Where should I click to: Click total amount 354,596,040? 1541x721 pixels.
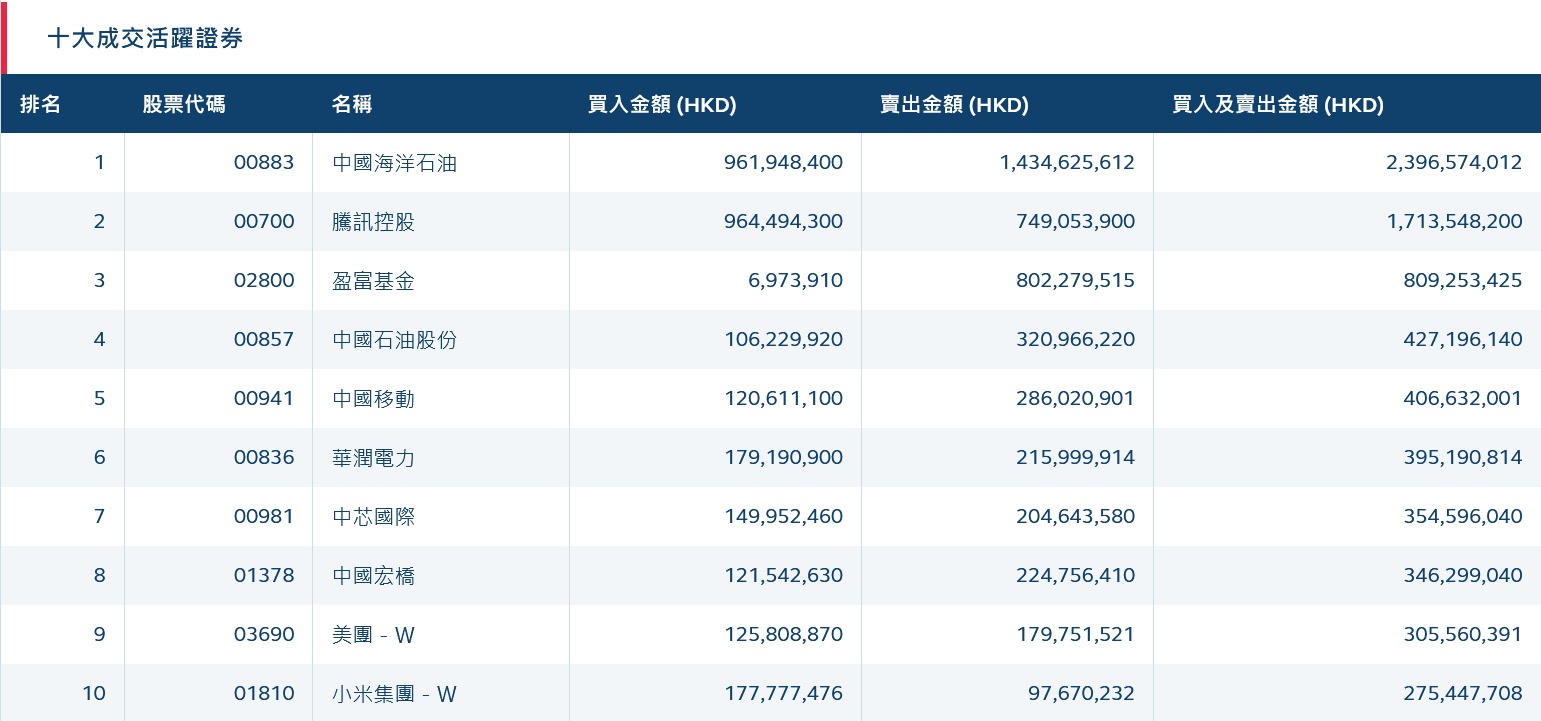tap(1463, 516)
